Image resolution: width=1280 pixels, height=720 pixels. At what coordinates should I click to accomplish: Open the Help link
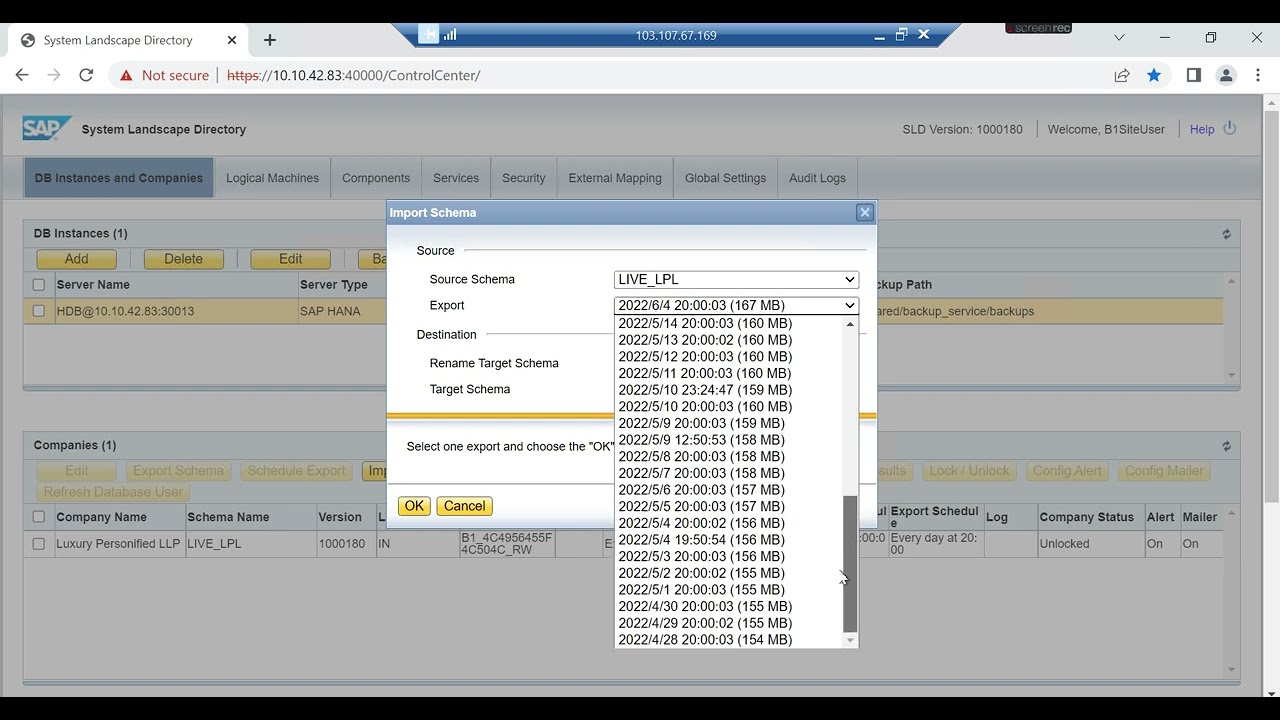pos(1202,129)
